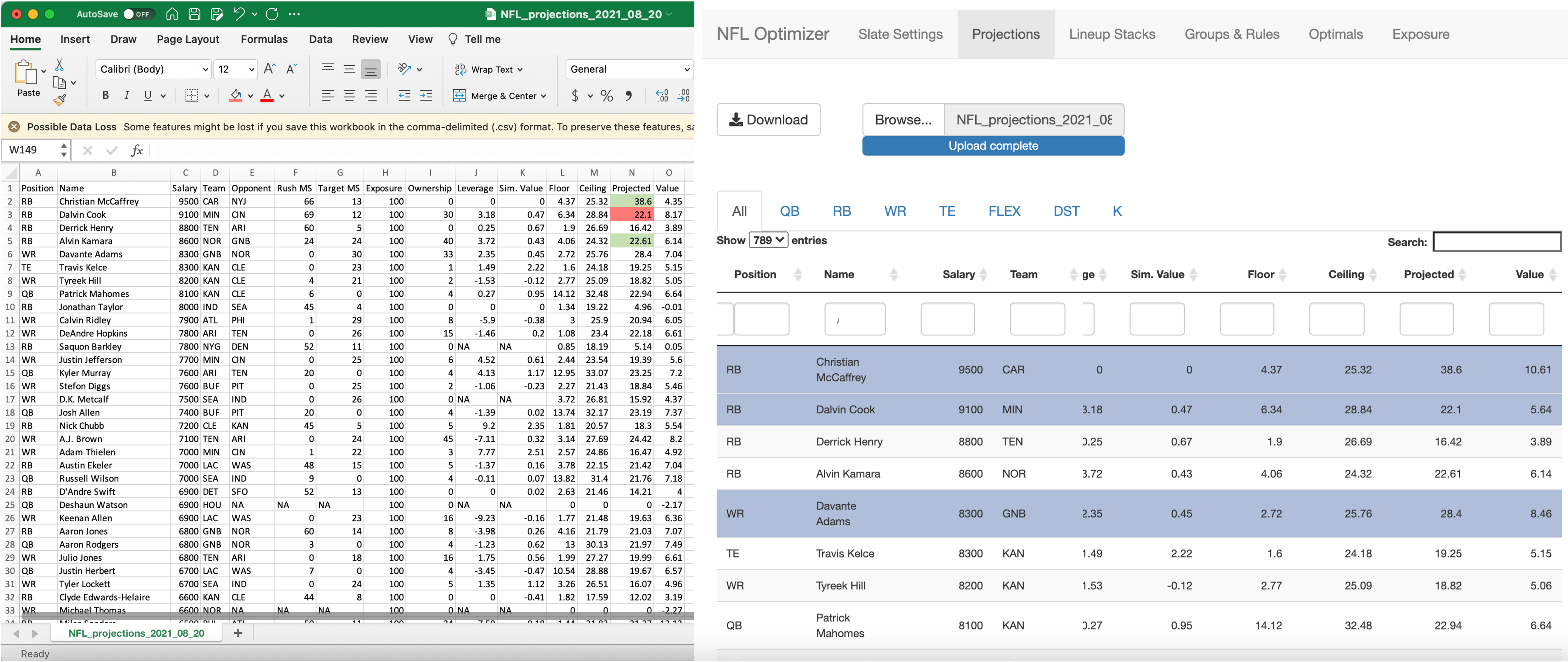Image resolution: width=1568 pixels, height=662 pixels.
Task: Click the percent style icon
Action: click(607, 96)
